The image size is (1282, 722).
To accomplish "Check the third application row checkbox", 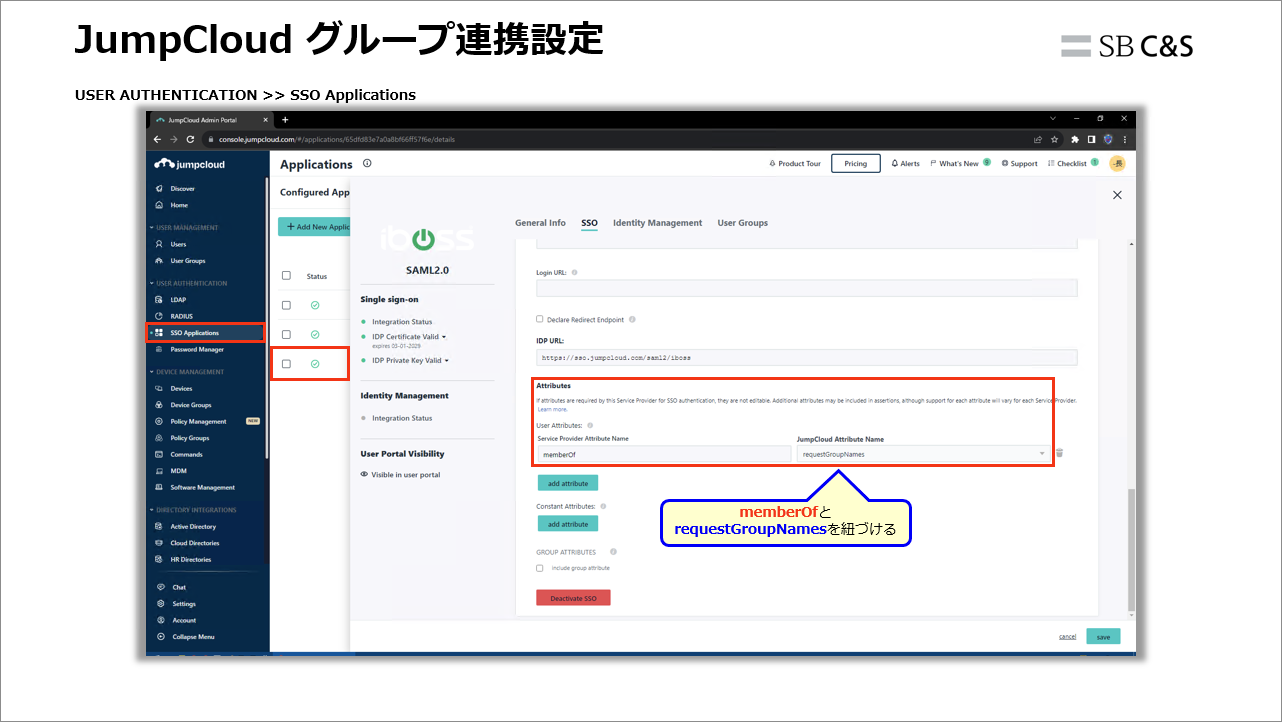I will click(286, 364).
